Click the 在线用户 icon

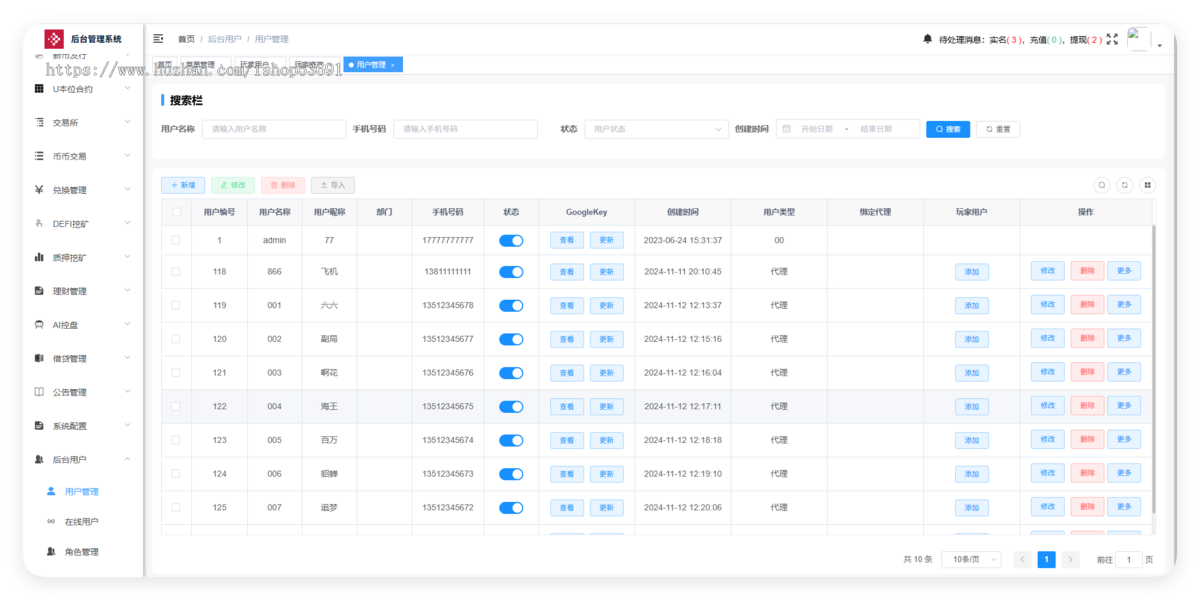[51, 522]
